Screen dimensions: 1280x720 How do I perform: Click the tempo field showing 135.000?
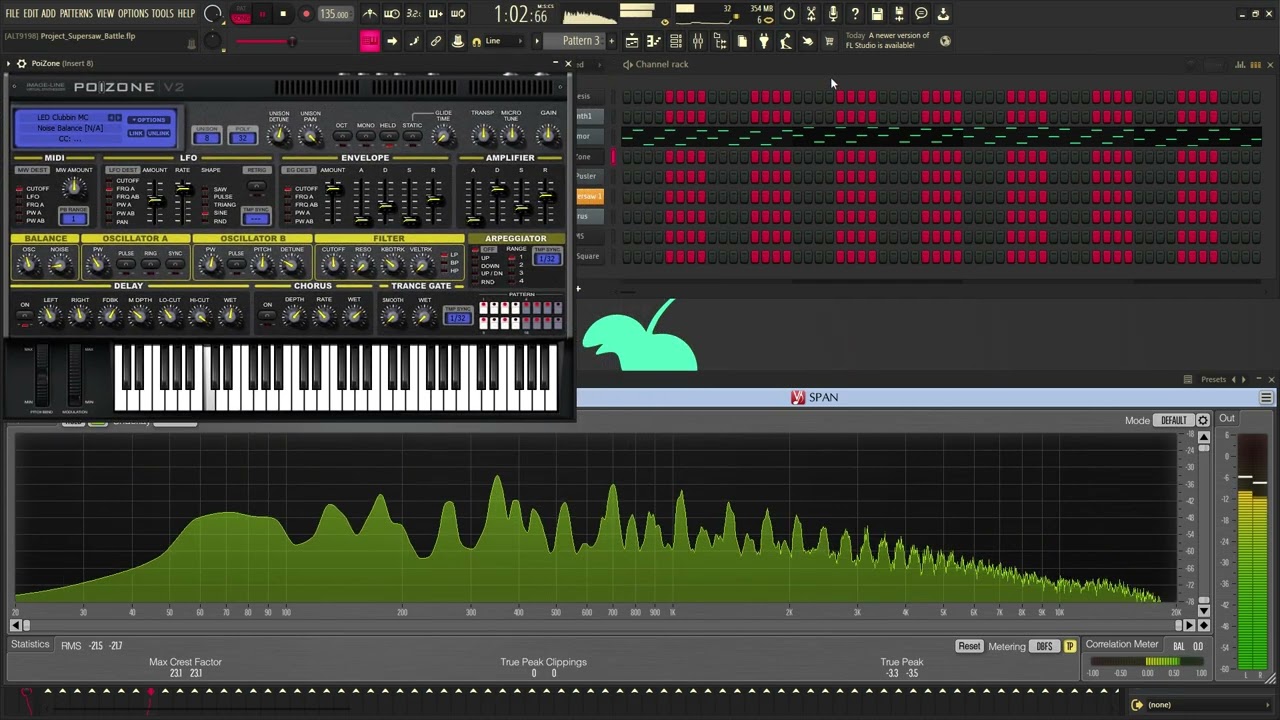335,14
